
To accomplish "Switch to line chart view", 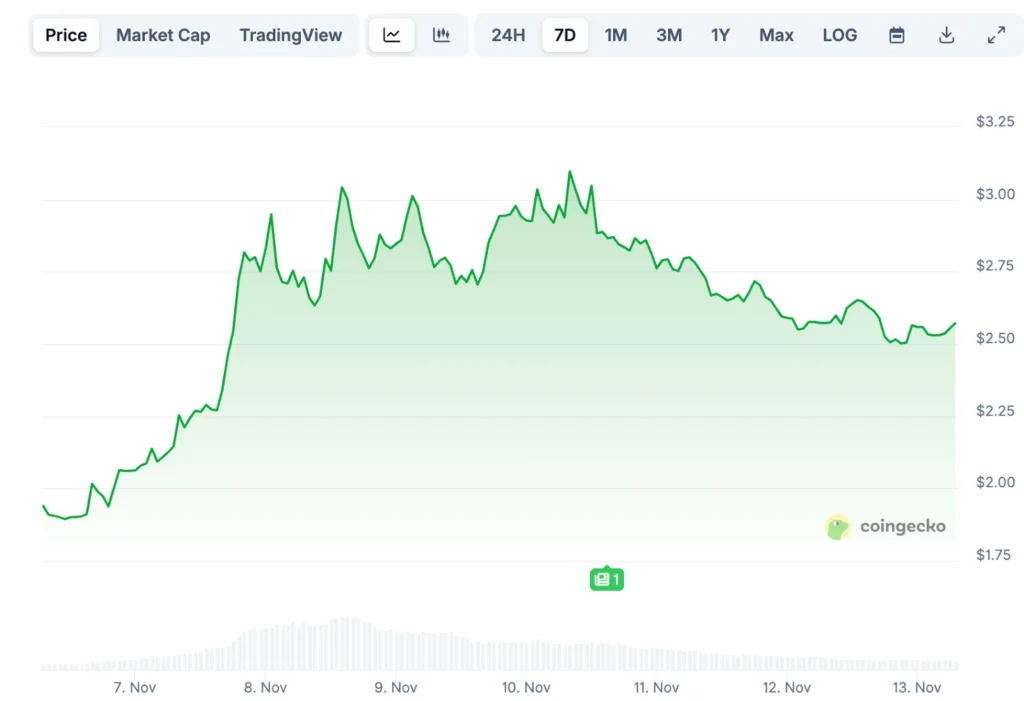I will click(391, 34).
